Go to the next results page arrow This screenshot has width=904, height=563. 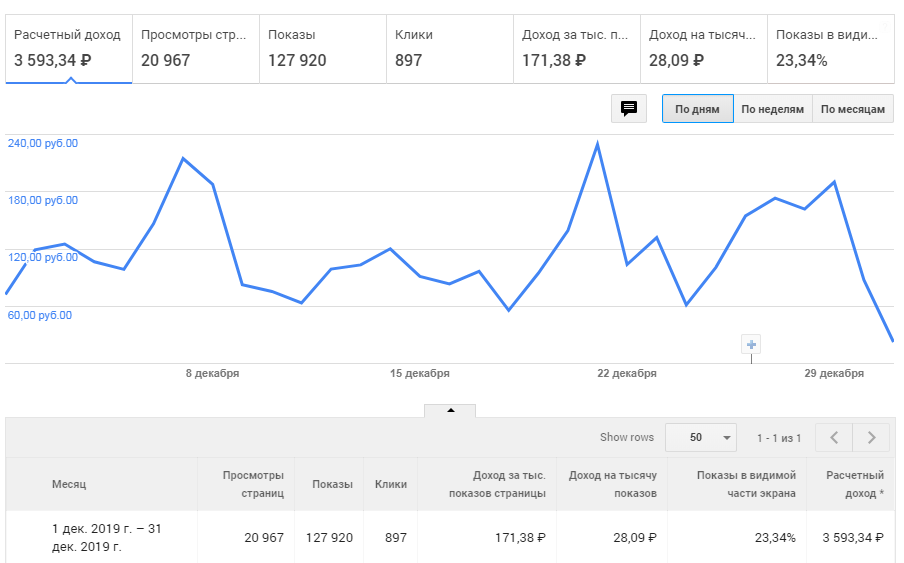872,437
